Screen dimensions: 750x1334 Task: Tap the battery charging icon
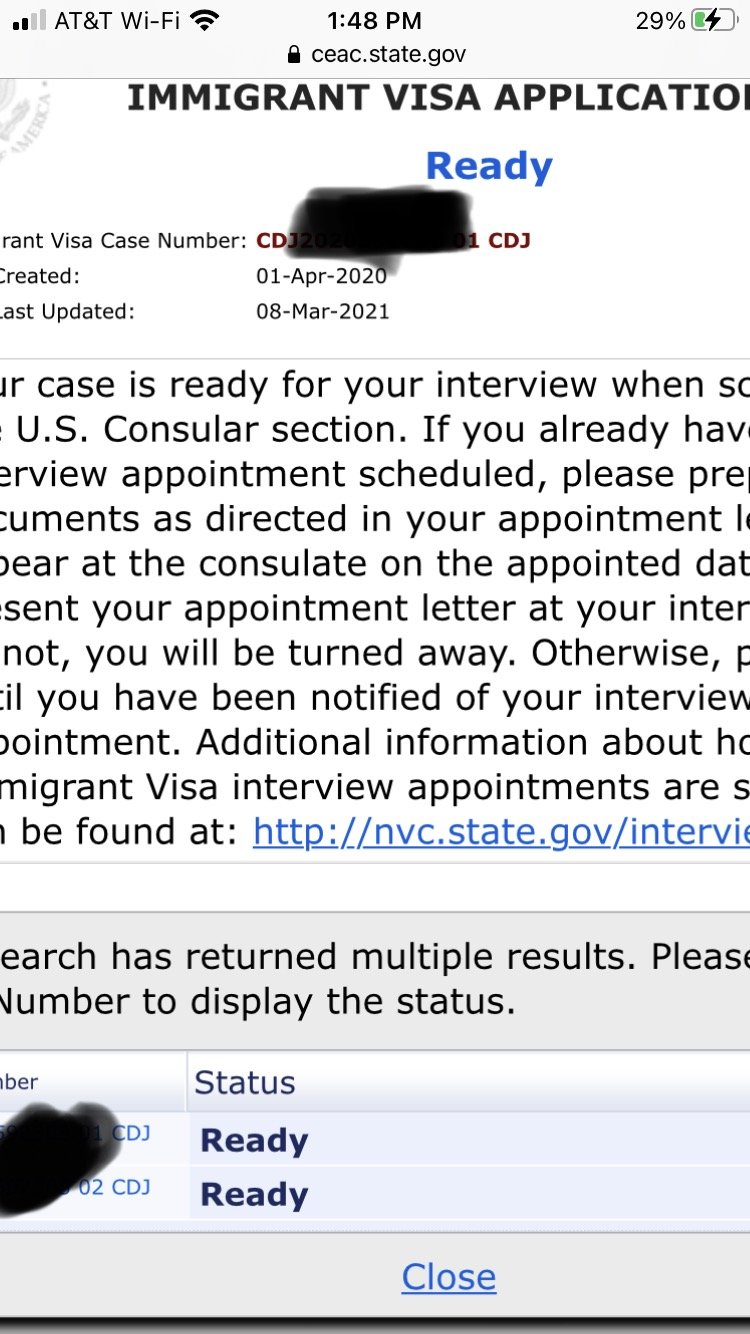(713, 21)
